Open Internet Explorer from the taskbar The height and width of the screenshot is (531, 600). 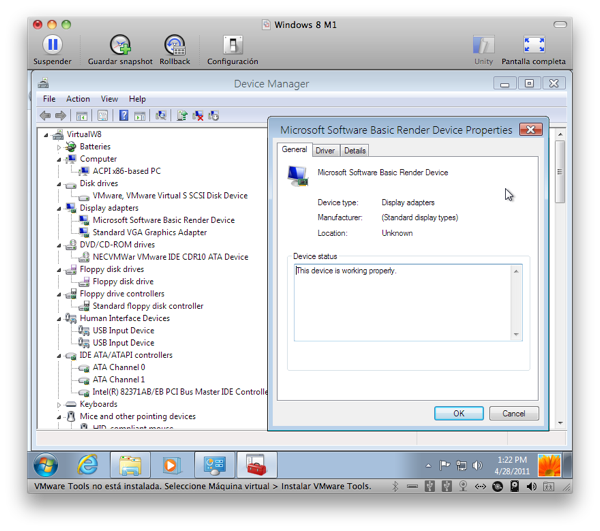[x=88, y=465]
